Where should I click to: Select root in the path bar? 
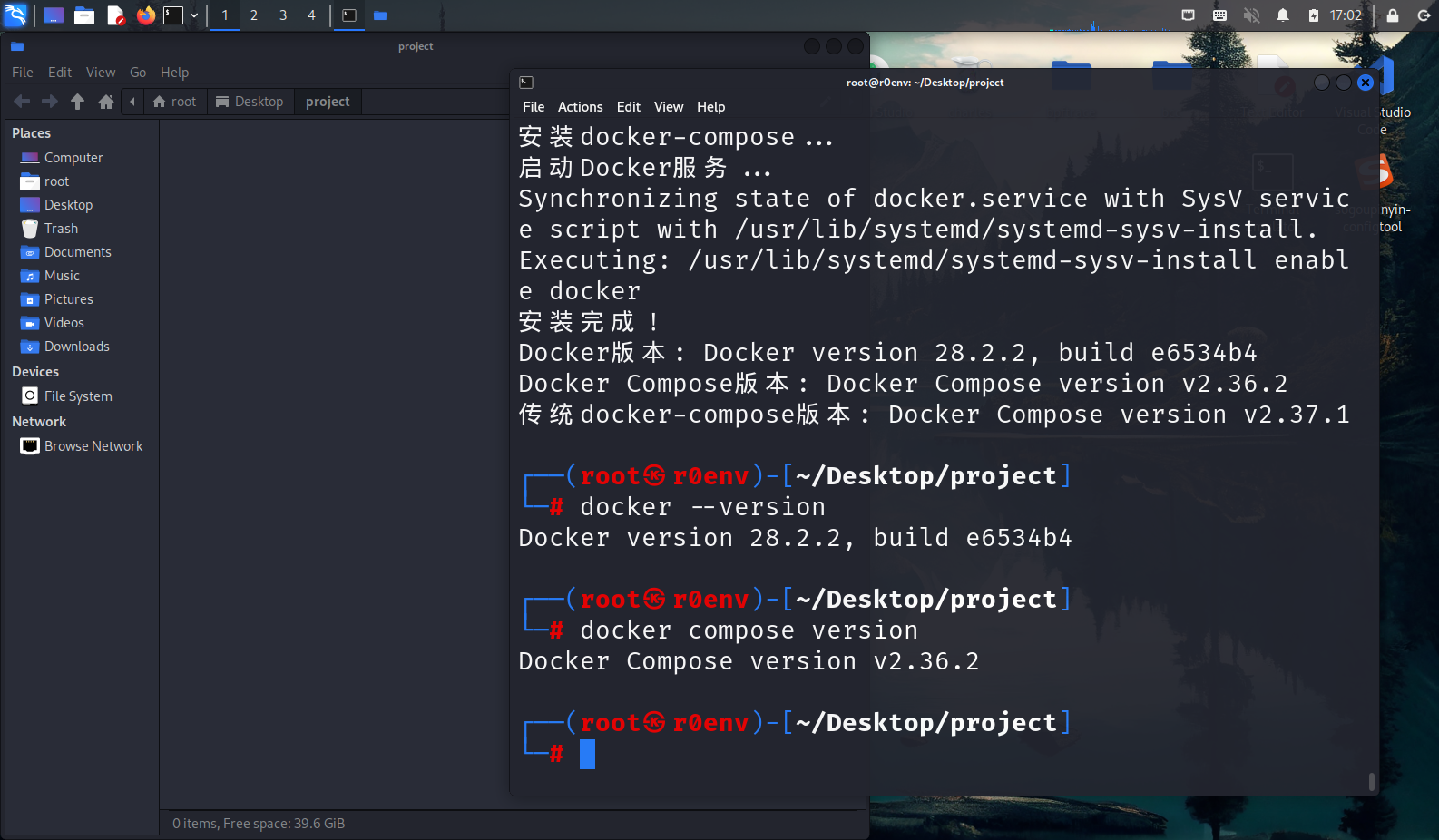(x=174, y=102)
